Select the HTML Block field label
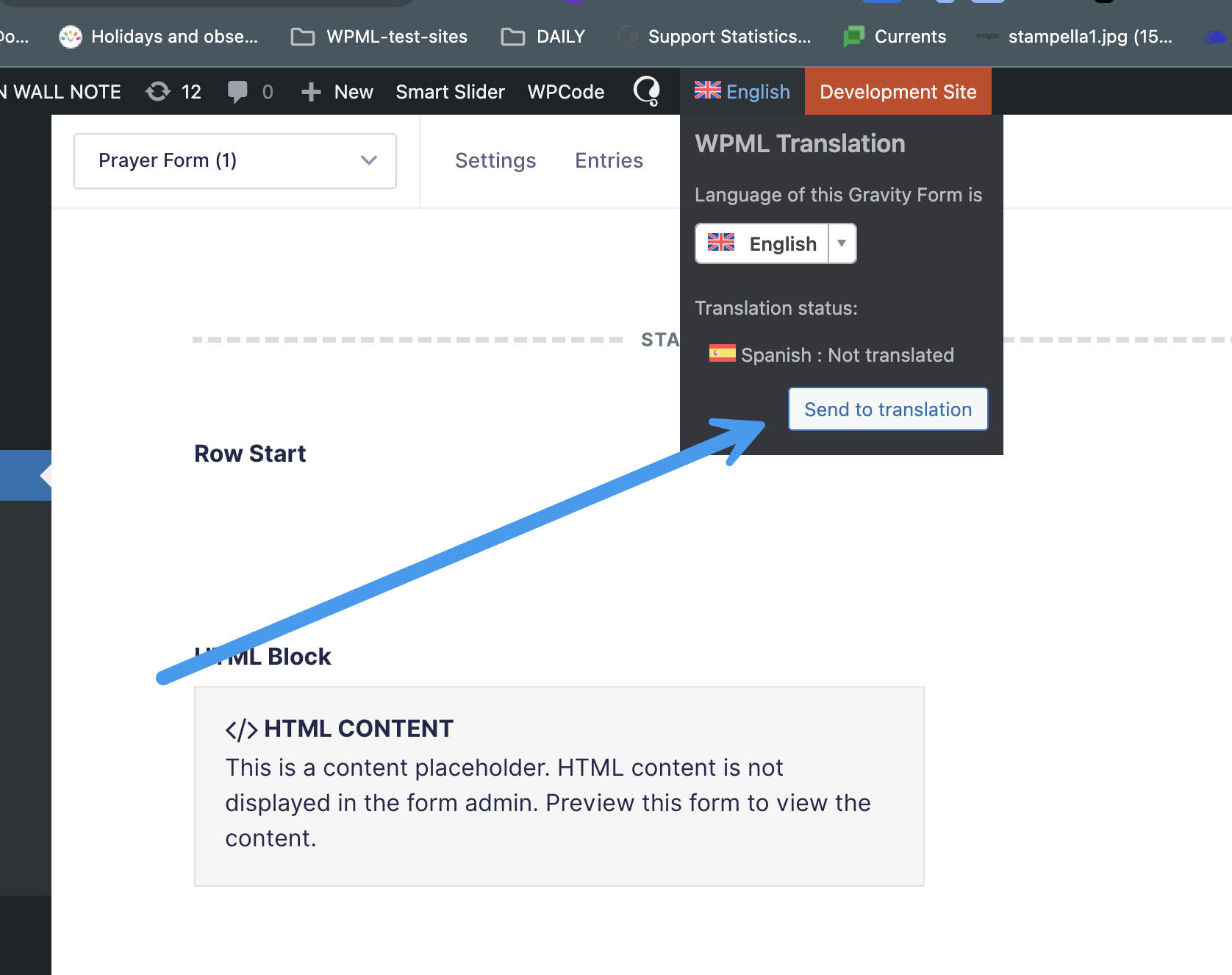 click(x=263, y=657)
